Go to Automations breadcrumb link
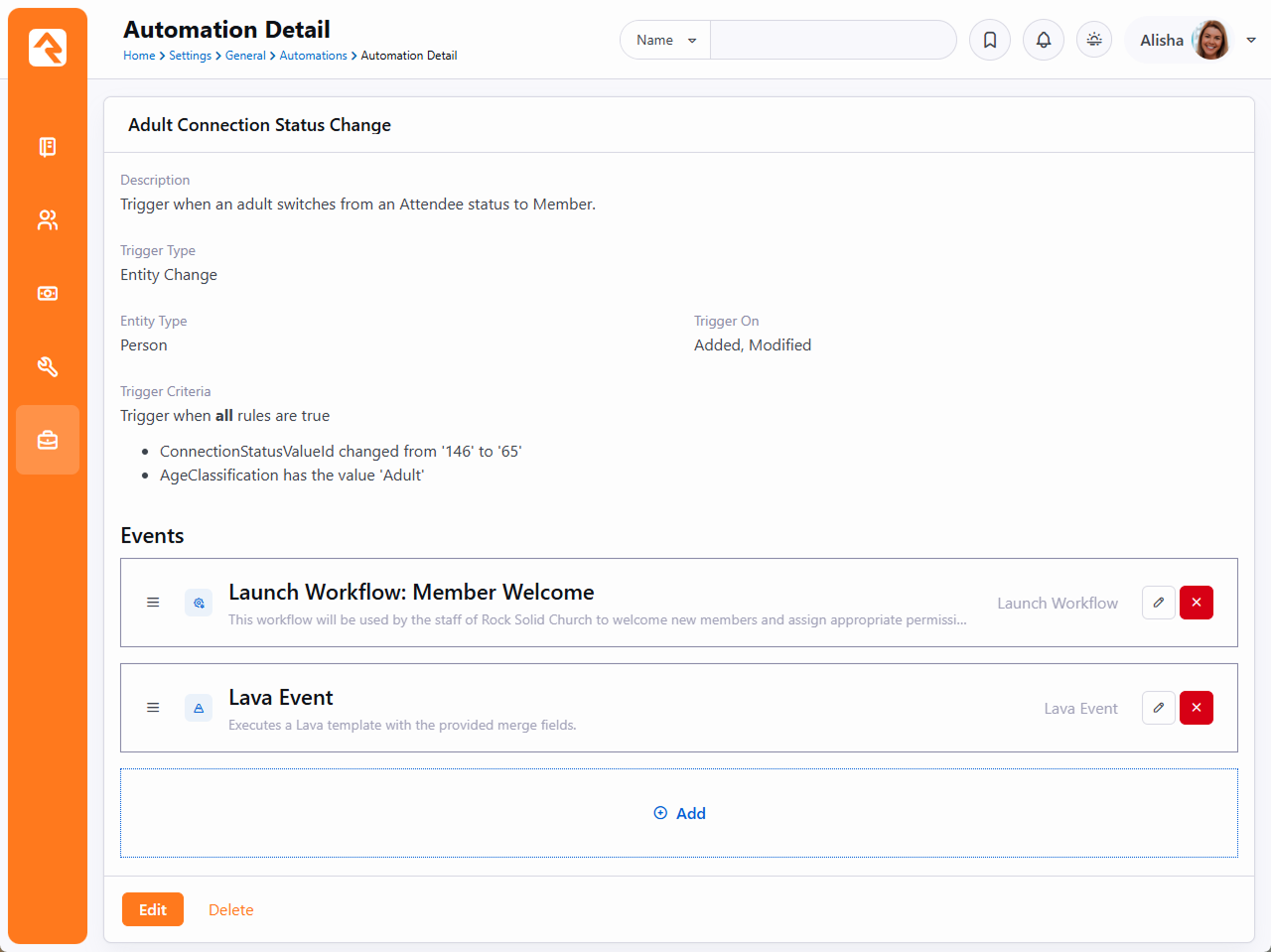Image resolution: width=1271 pixels, height=952 pixels. click(313, 56)
